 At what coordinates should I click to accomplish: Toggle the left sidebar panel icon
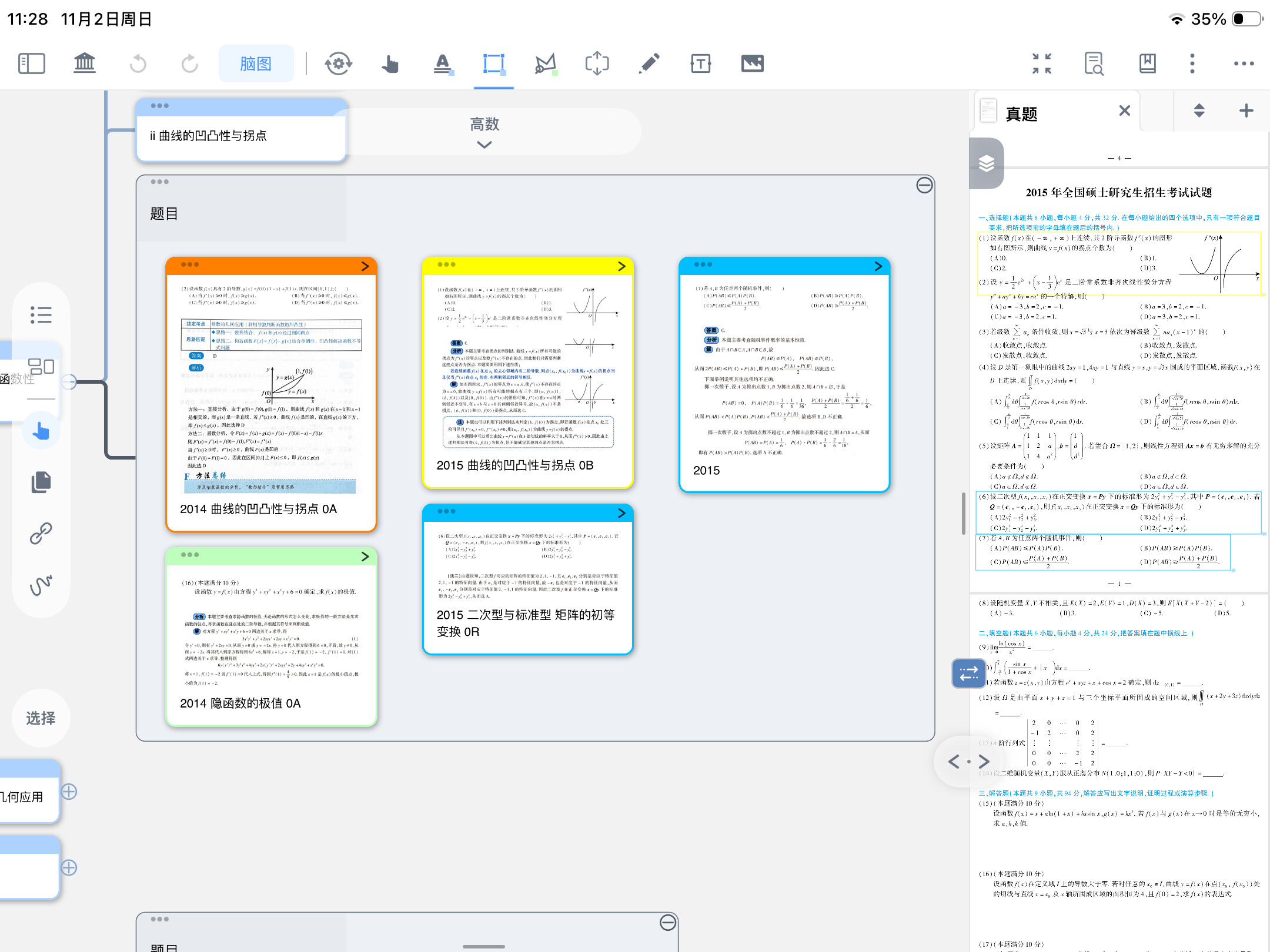click(x=32, y=63)
